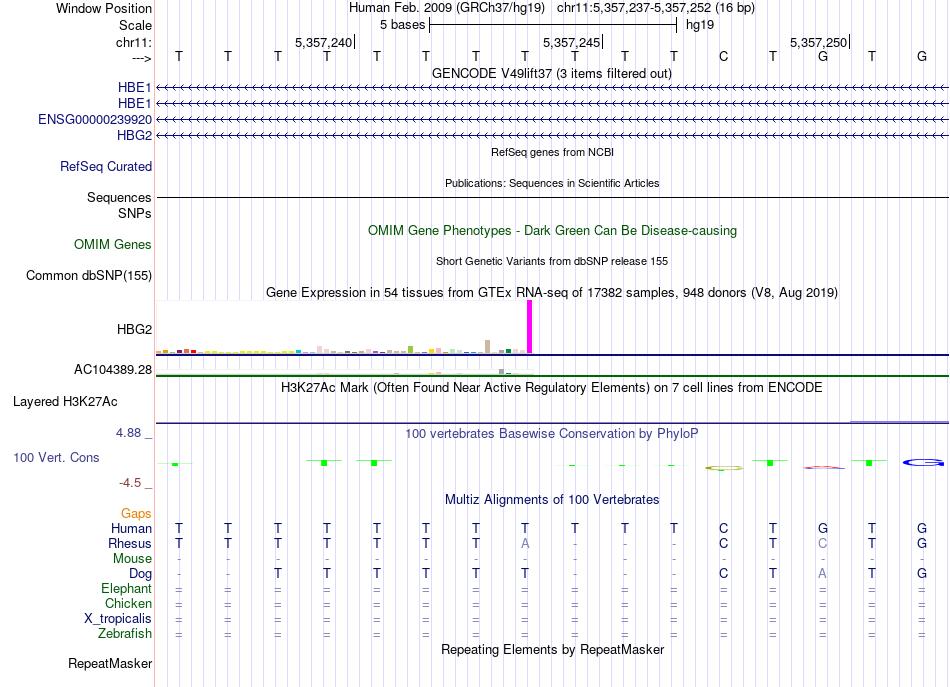Open the RefSeq Curated track label
The height and width of the screenshot is (687, 950).
pos(106,166)
